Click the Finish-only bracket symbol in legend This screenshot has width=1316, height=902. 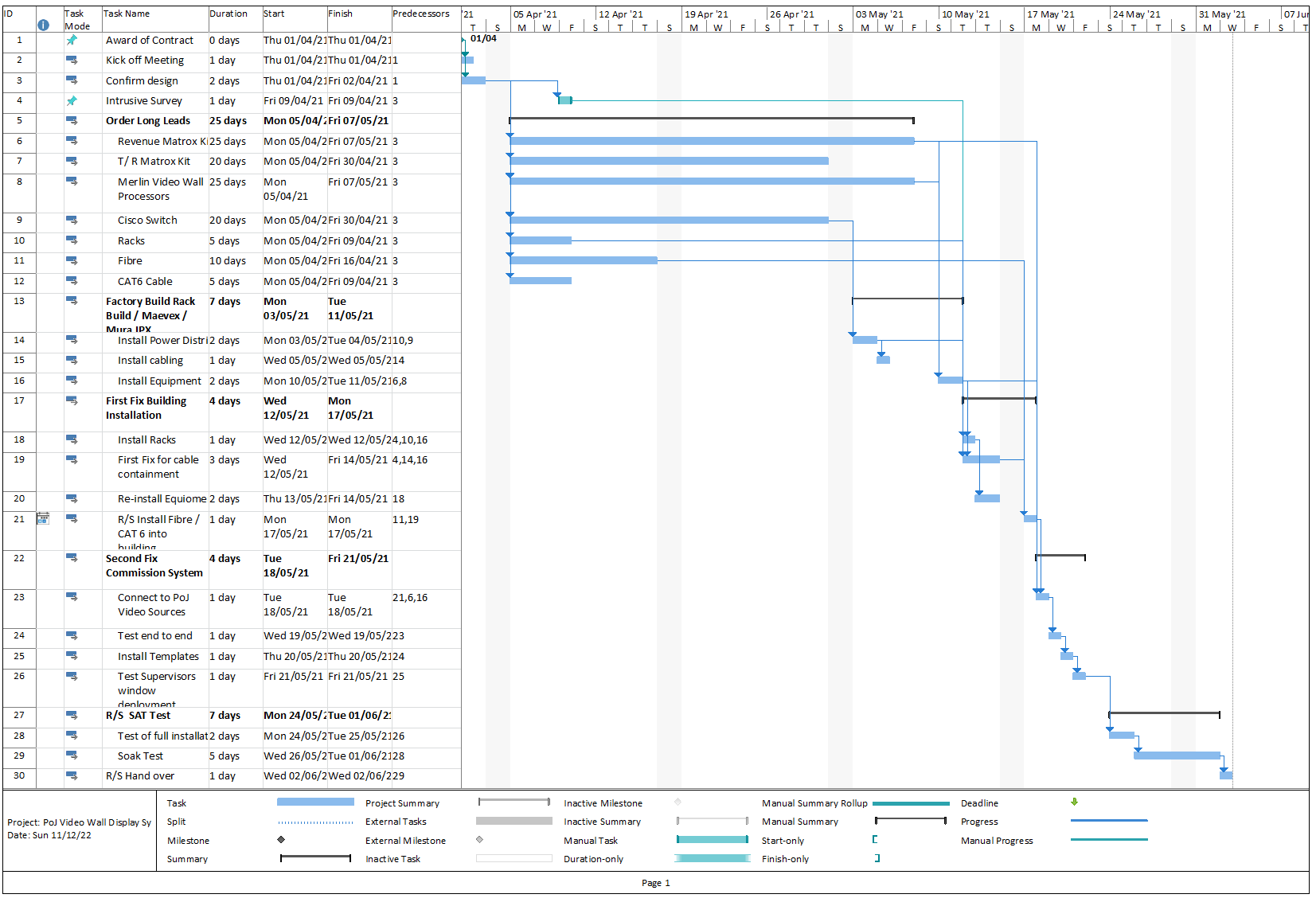(877, 858)
